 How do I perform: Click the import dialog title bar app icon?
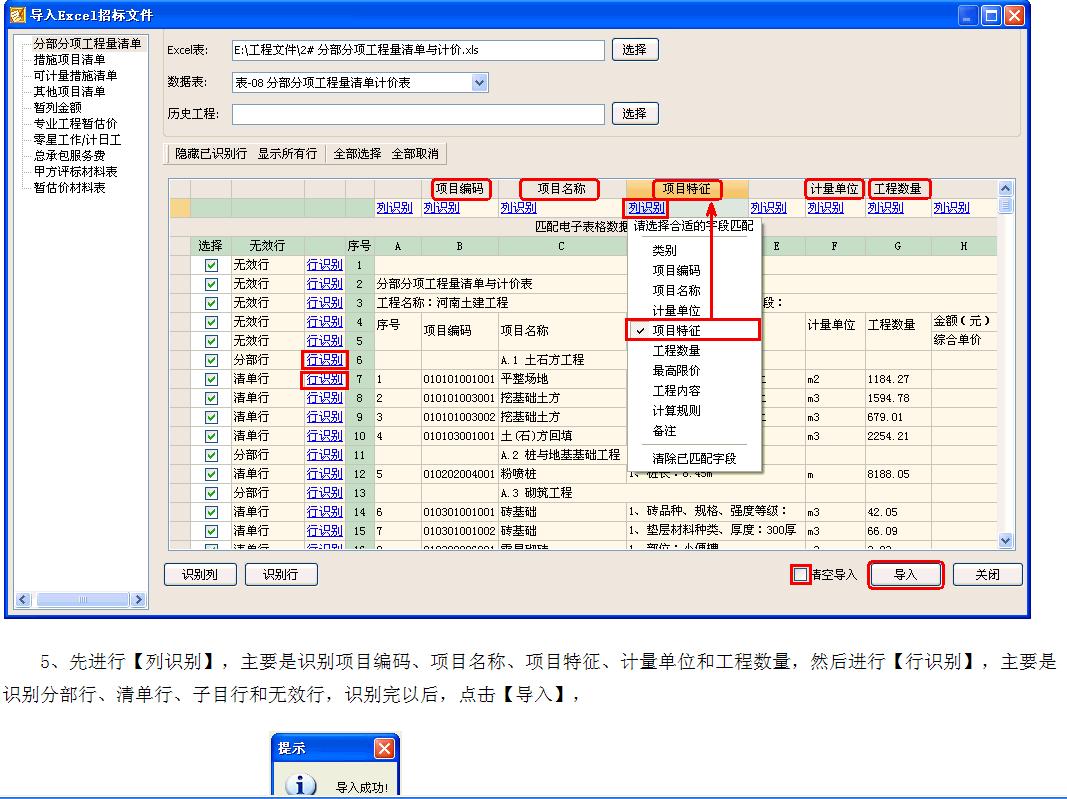coord(17,14)
